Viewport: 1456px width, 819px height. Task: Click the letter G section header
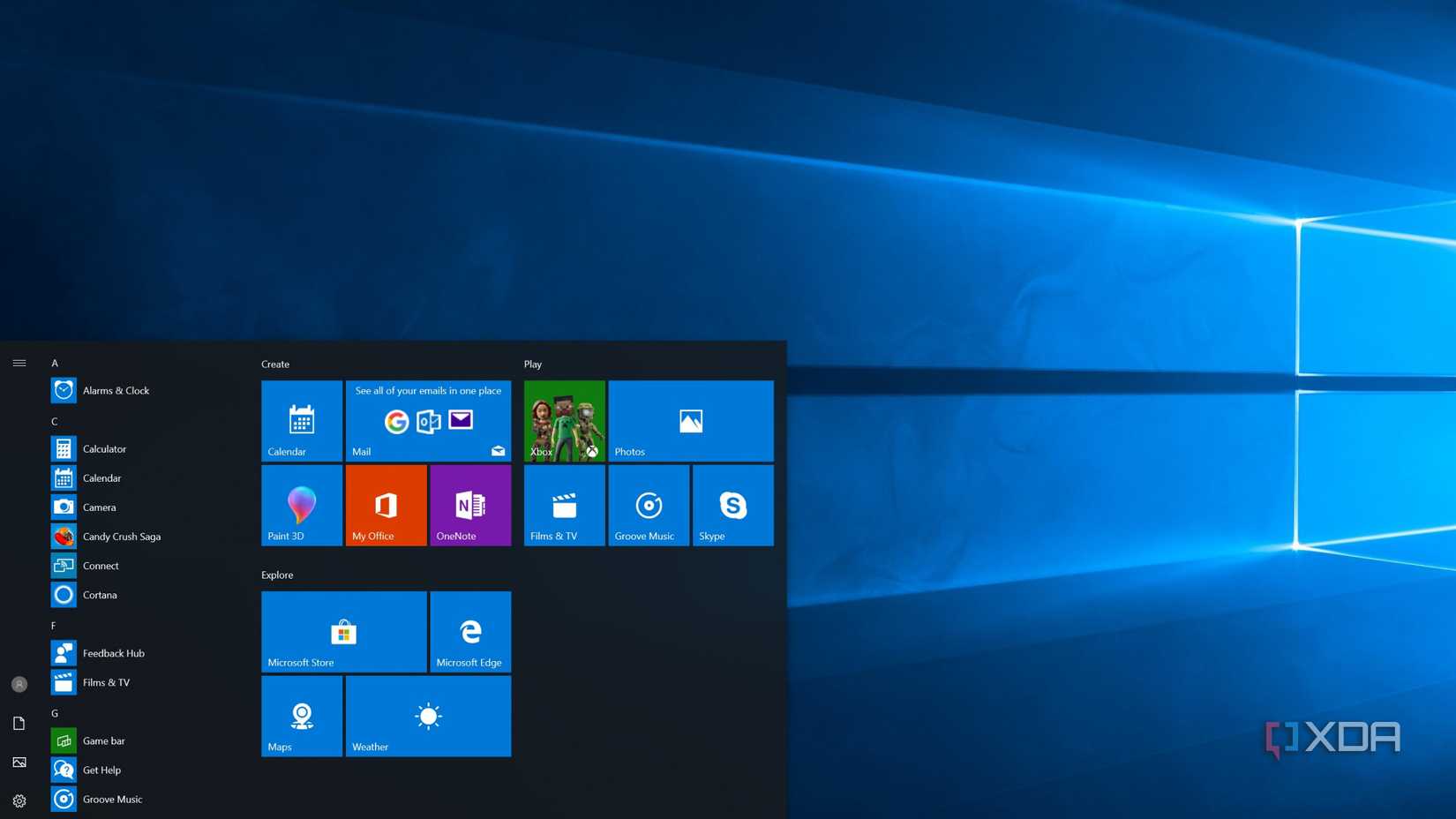55,712
